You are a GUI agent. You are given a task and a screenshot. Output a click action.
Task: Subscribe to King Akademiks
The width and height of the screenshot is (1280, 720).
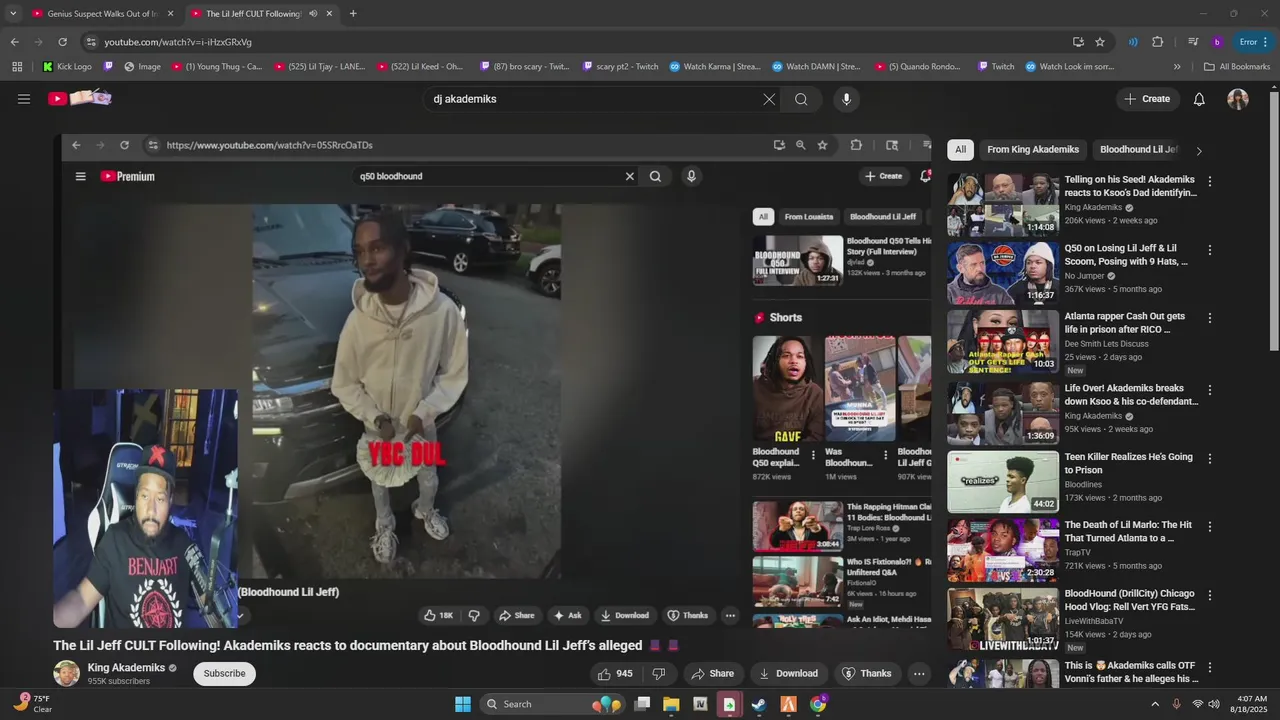click(224, 674)
